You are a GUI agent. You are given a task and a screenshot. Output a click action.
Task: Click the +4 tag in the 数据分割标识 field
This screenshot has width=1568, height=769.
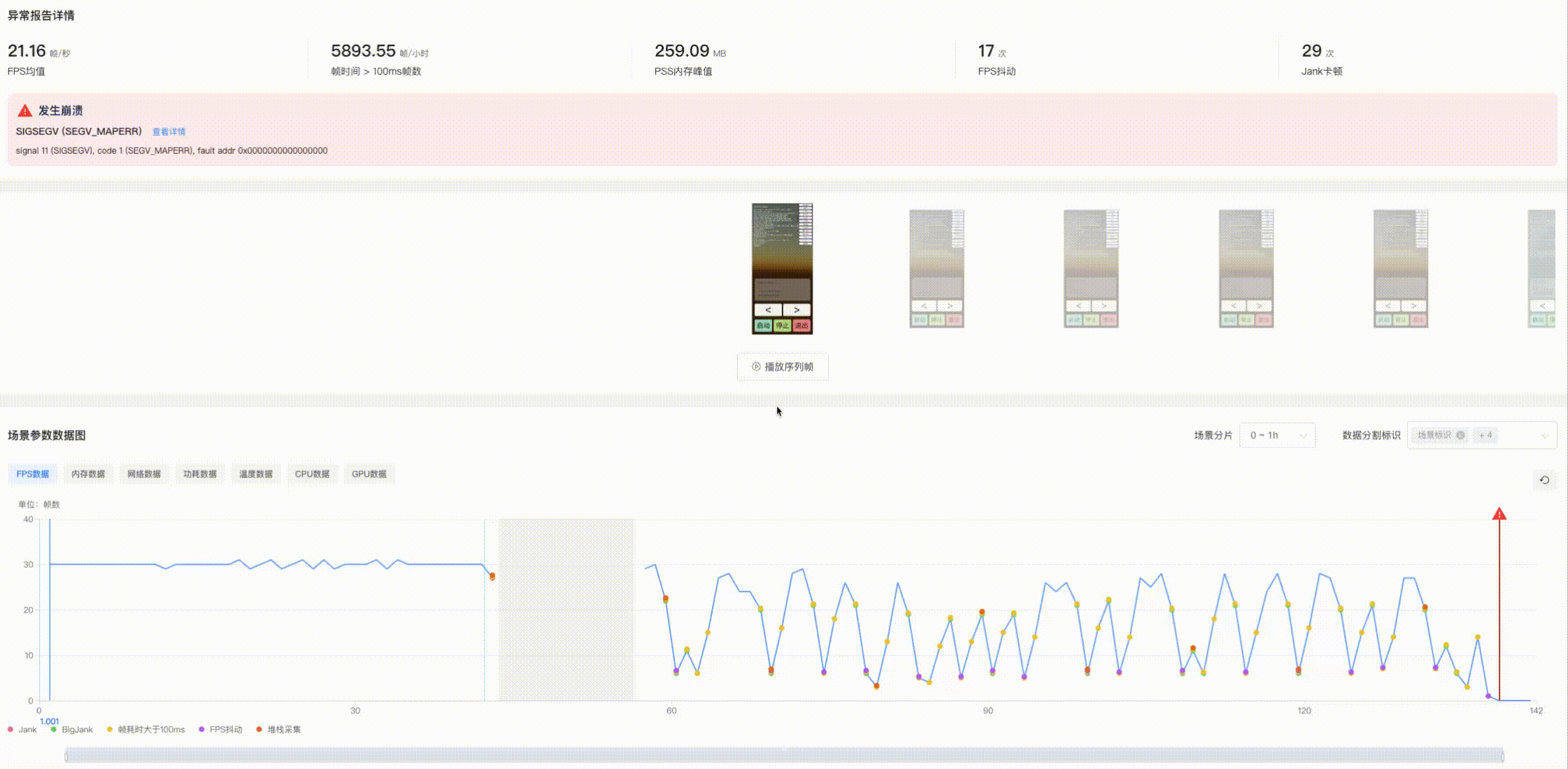[x=1485, y=436]
